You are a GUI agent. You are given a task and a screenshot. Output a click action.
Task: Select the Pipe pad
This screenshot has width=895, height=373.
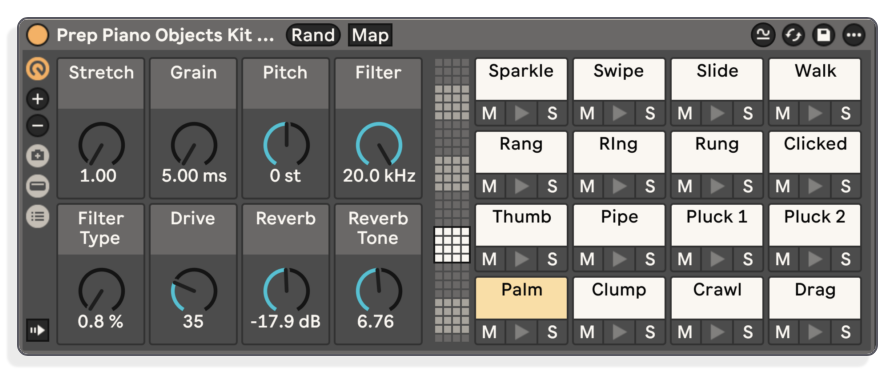point(619,226)
